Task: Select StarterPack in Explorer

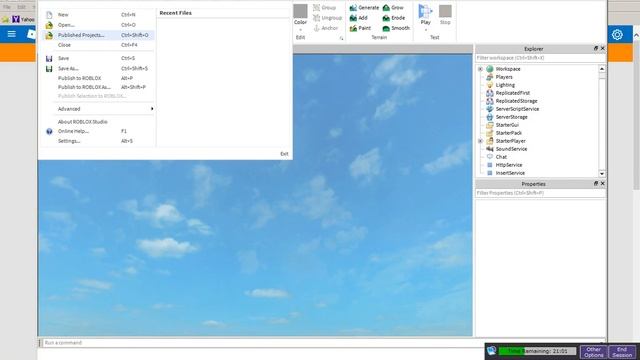Action: pos(509,133)
